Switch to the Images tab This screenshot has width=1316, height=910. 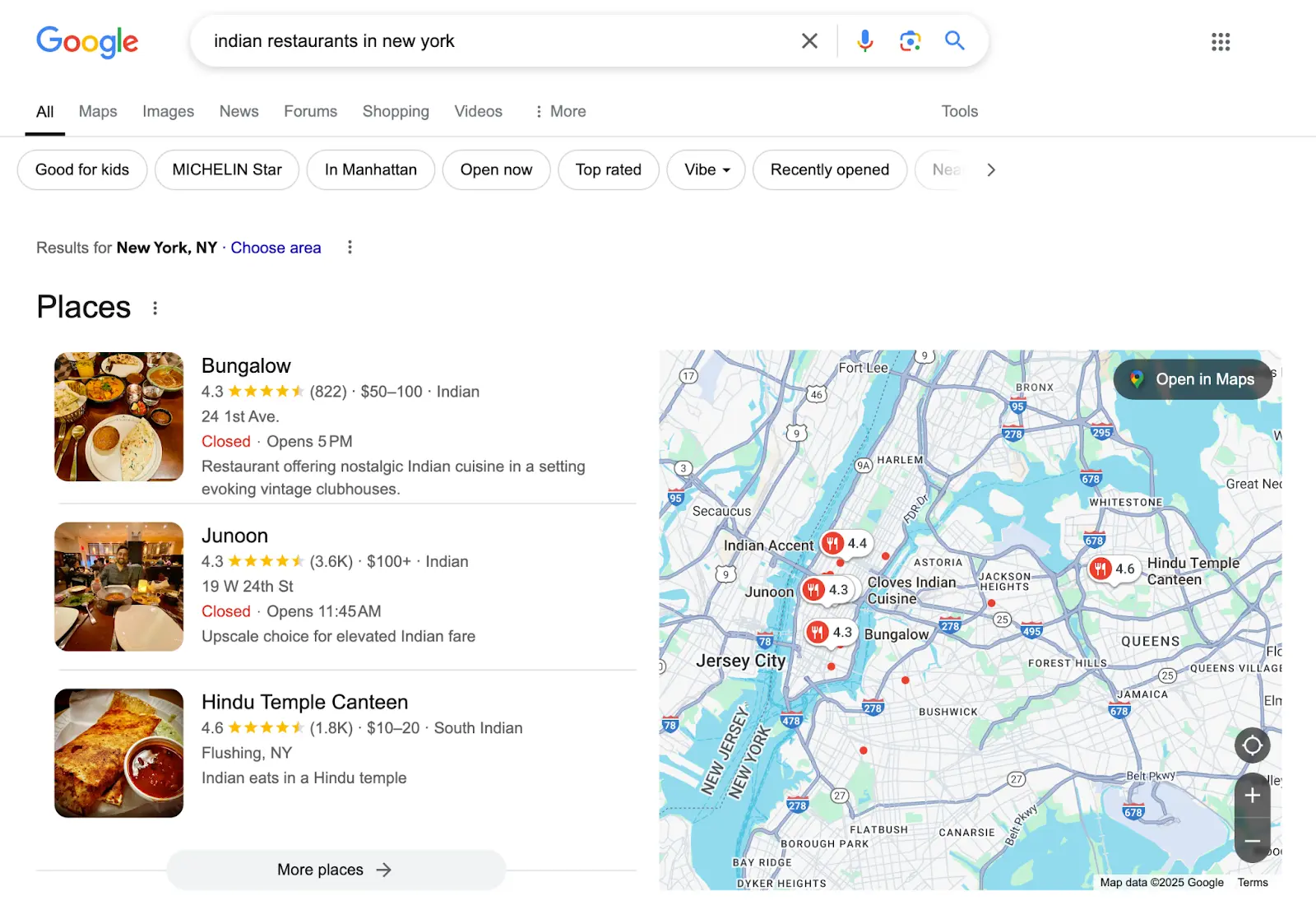168,111
